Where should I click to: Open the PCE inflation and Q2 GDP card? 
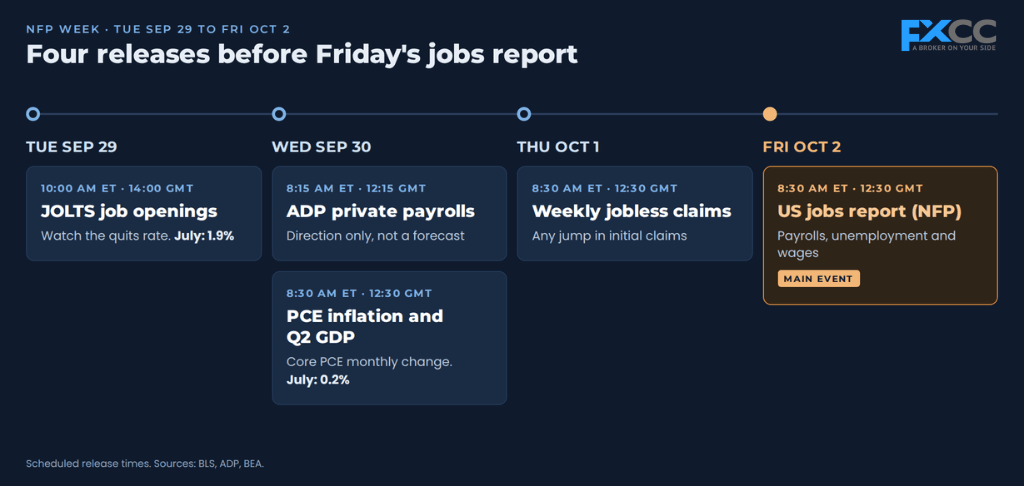click(389, 338)
